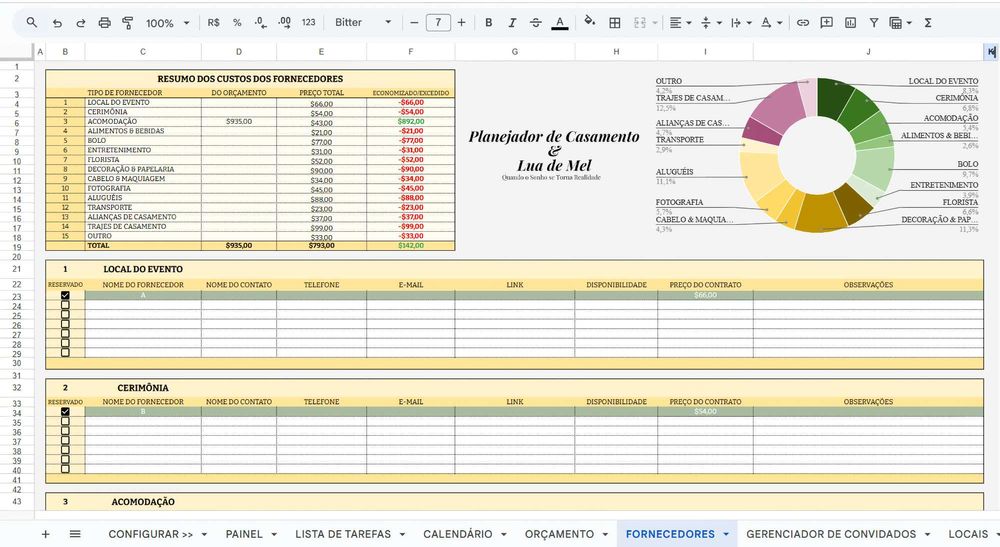Insert a chart

(x=850, y=22)
